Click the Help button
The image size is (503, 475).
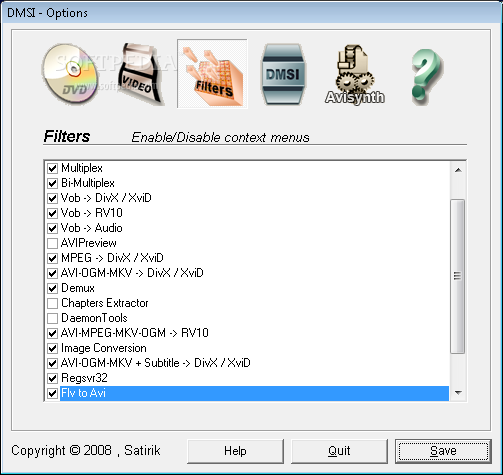tap(235, 451)
